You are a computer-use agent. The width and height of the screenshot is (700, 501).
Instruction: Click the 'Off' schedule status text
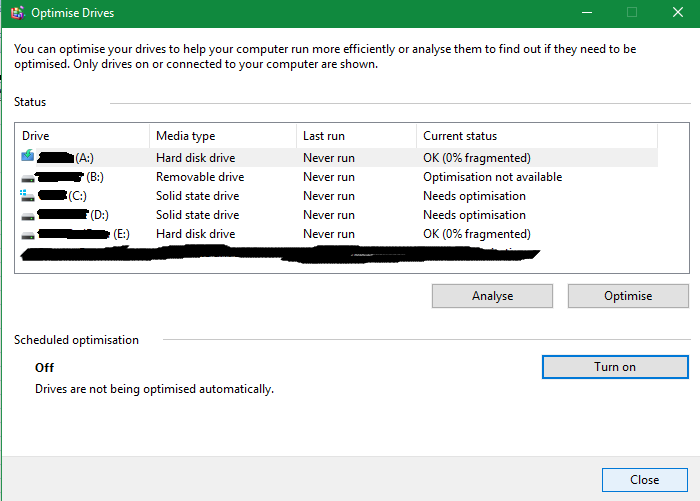[x=44, y=368]
